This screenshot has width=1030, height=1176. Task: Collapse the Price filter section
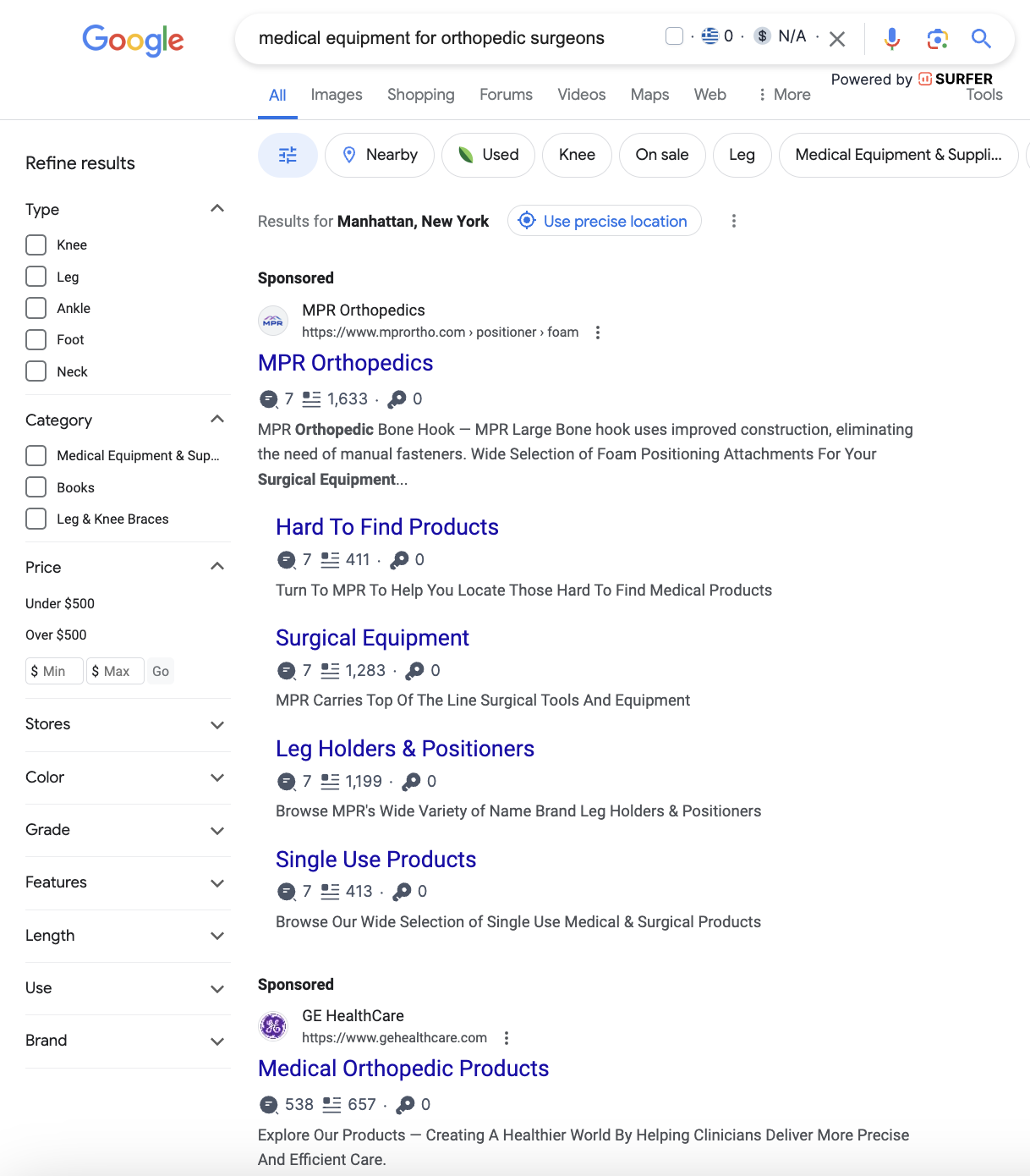point(217,567)
